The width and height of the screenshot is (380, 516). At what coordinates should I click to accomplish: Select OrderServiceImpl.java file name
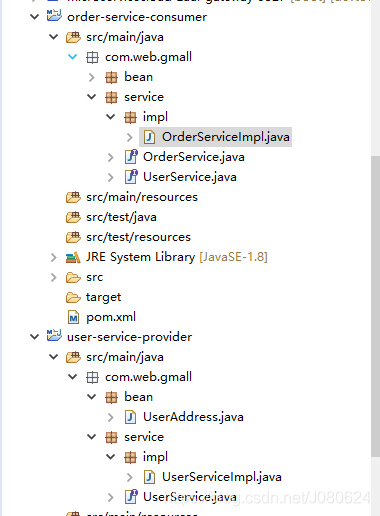(226, 137)
